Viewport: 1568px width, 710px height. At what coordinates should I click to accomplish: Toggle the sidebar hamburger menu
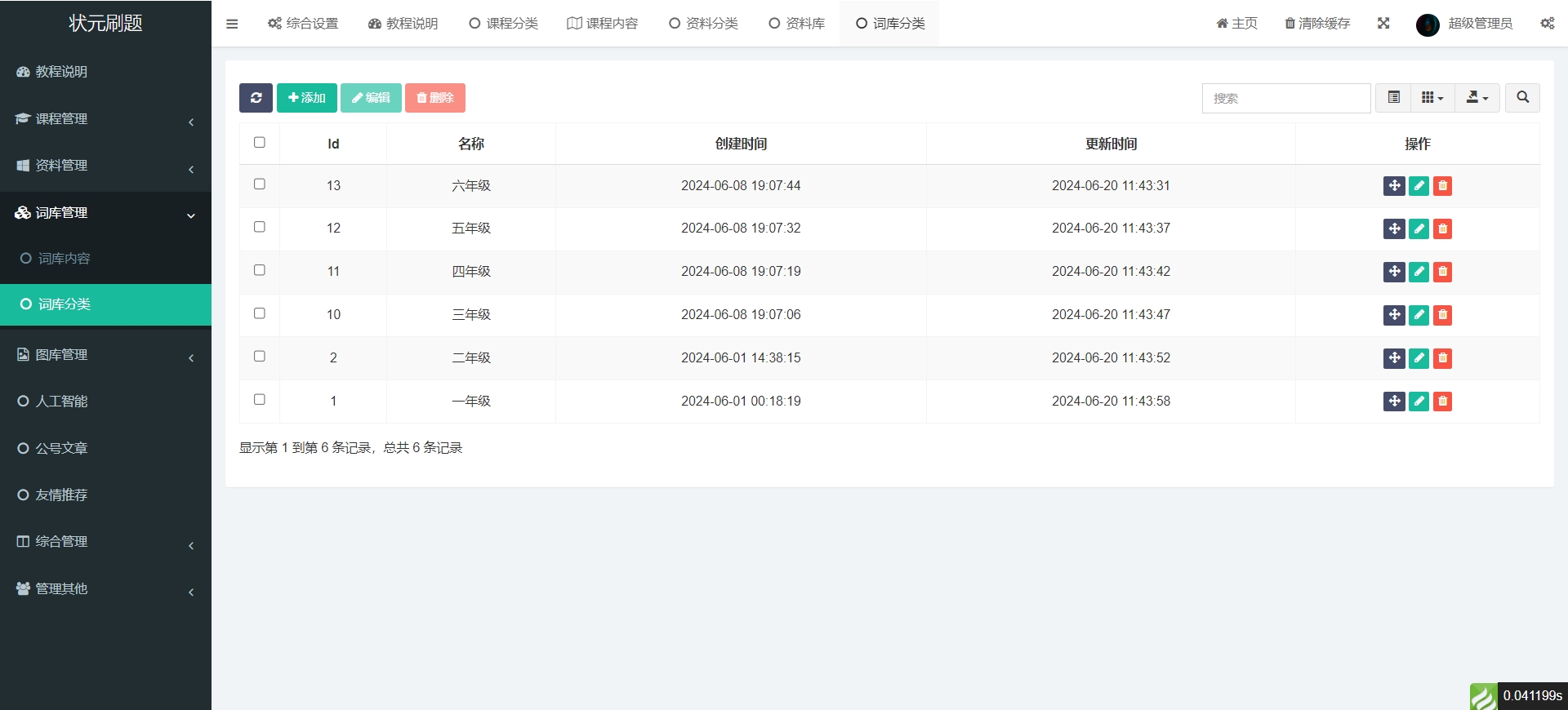click(232, 24)
